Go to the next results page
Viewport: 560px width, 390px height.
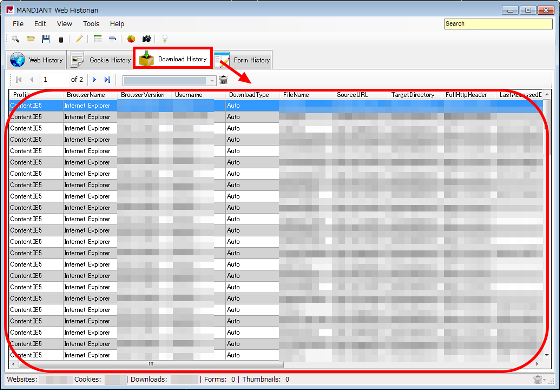point(94,79)
